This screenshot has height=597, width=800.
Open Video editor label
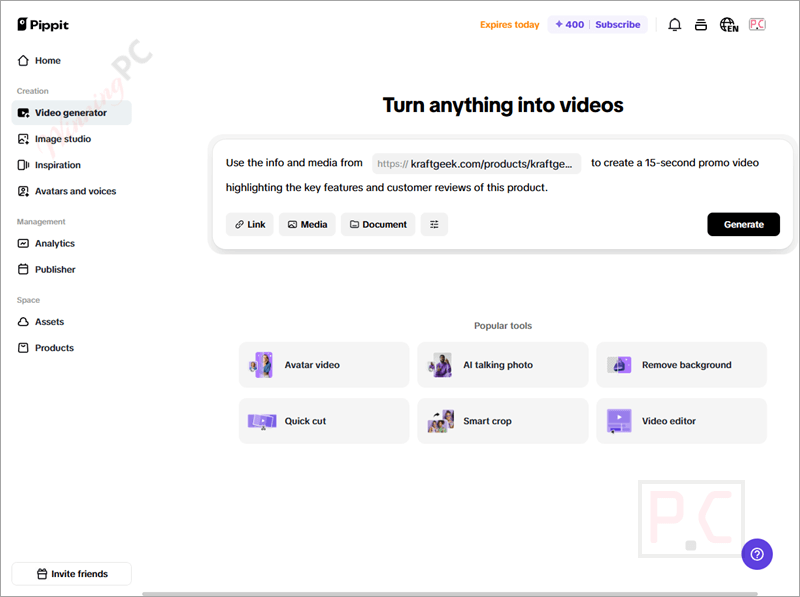click(669, 421)
